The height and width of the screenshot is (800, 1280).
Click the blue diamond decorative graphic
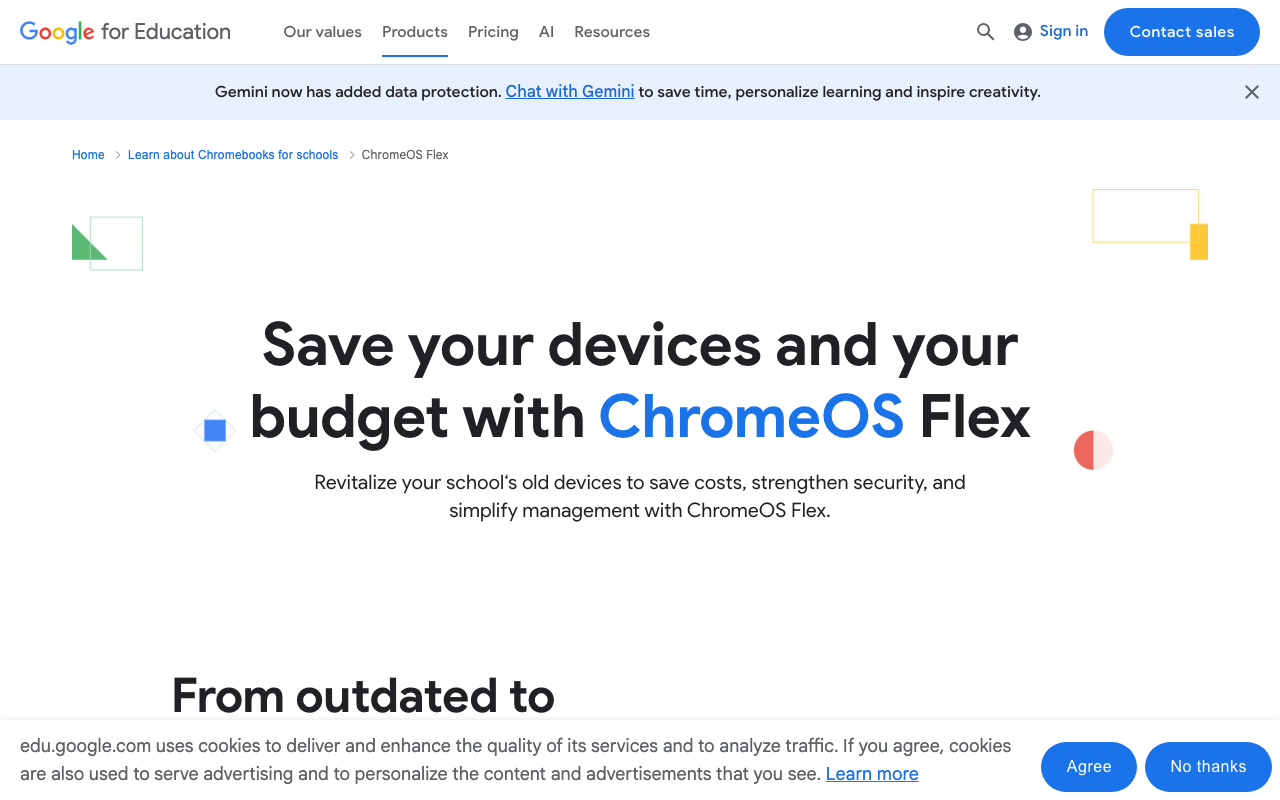214,430
